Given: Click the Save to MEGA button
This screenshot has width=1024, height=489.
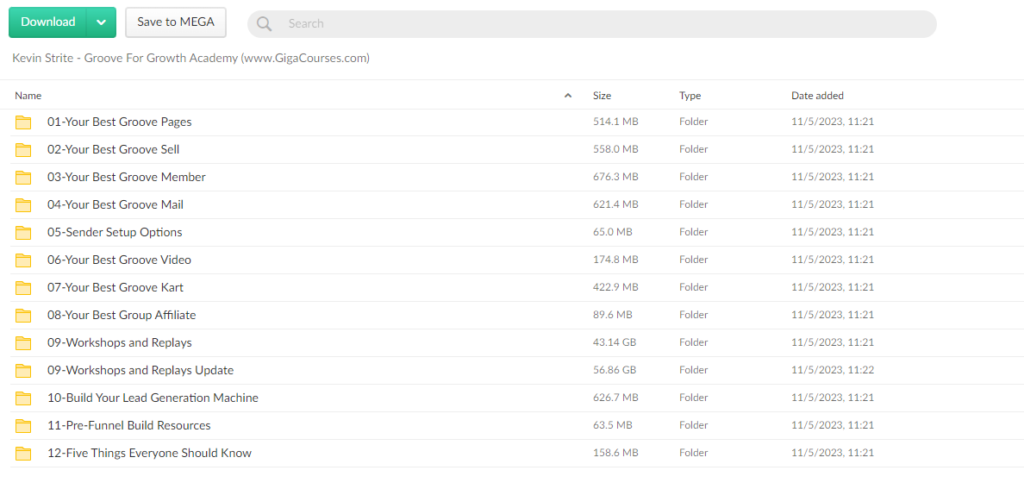Looking at the screenshot, I should 175,23.
